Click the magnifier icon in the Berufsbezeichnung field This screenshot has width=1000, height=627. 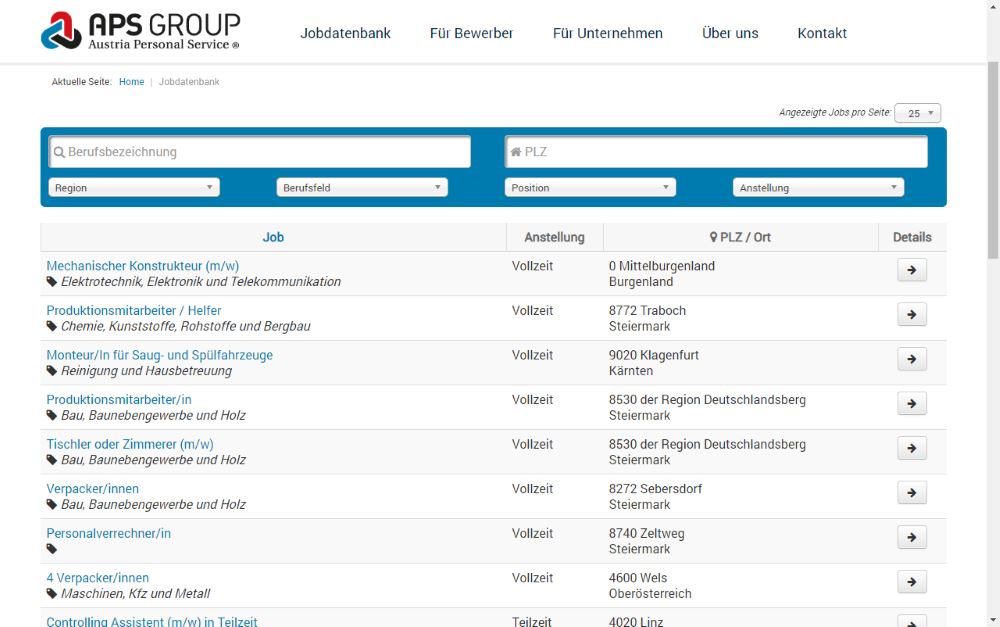(x=59, y=151)
